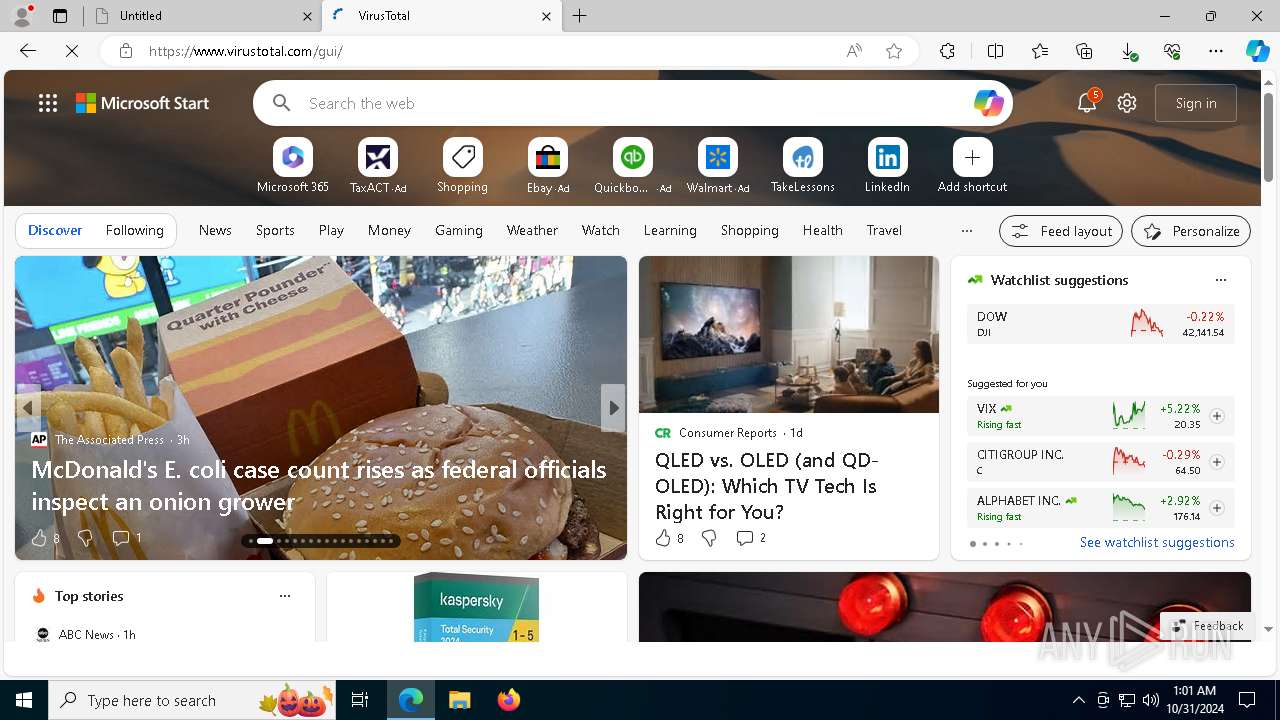Open File Explorer from the taskbar
Screen dimensions: 1280x720
459,700
